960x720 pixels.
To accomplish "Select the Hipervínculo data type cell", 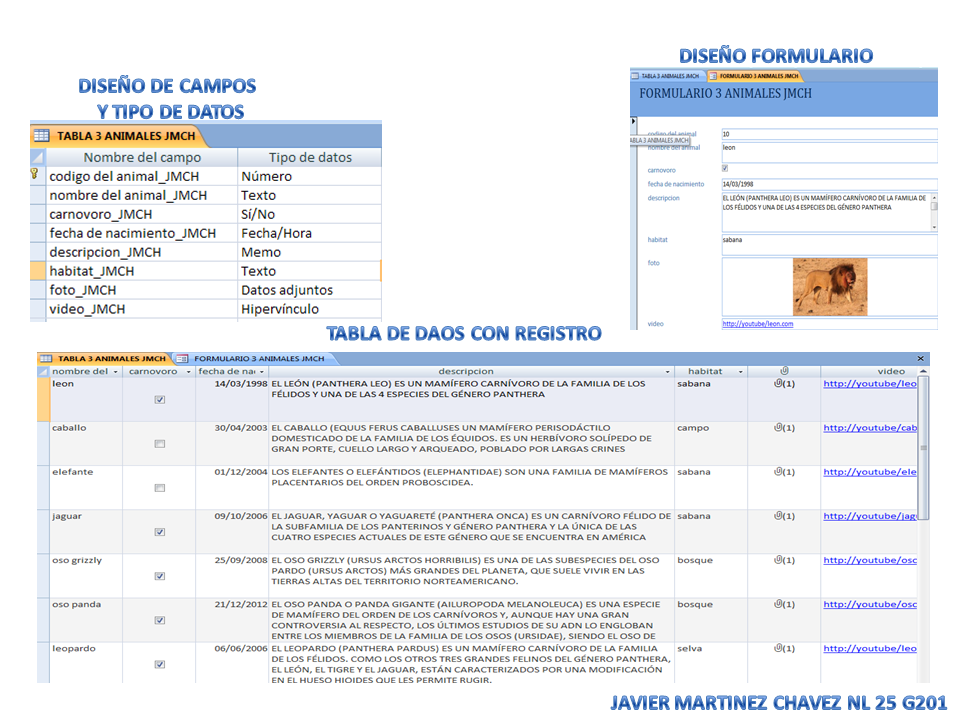I will [309, 309].
